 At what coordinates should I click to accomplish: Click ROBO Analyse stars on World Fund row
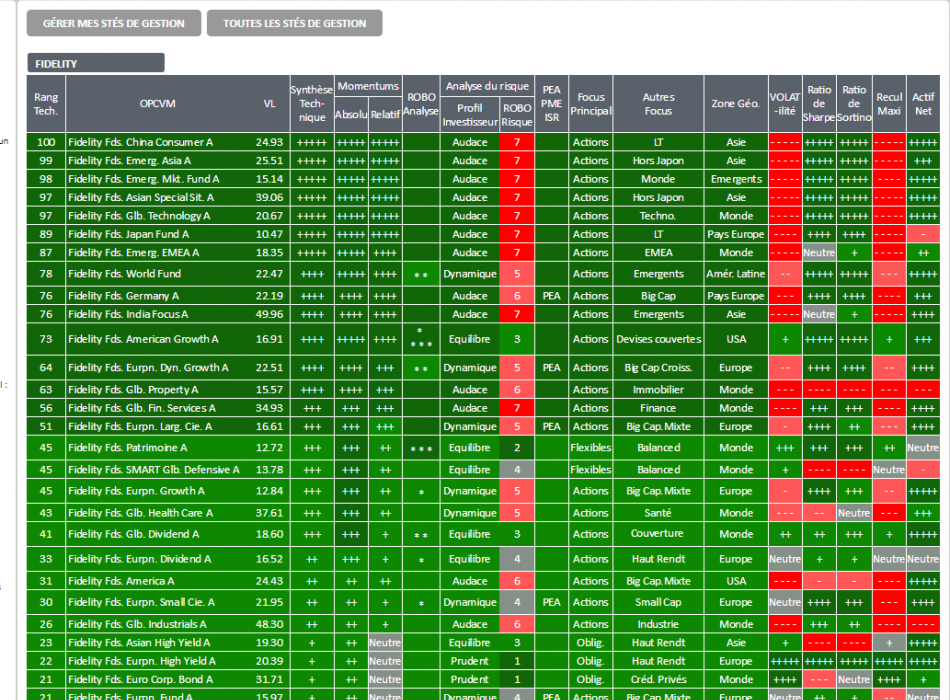[x=421, y=275]
